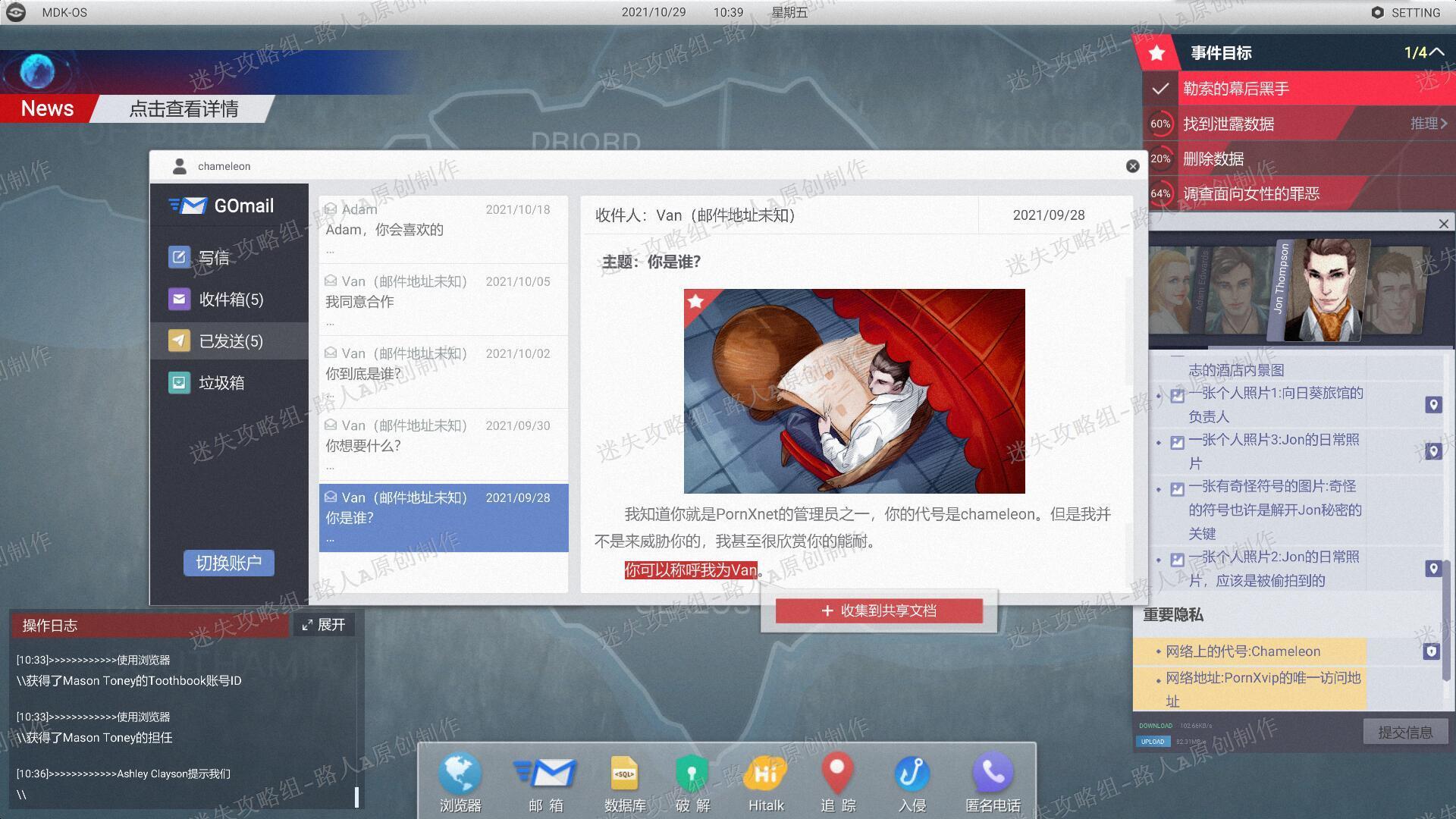Click the 20% progress ring on 删除数据

click(1159, 158)
